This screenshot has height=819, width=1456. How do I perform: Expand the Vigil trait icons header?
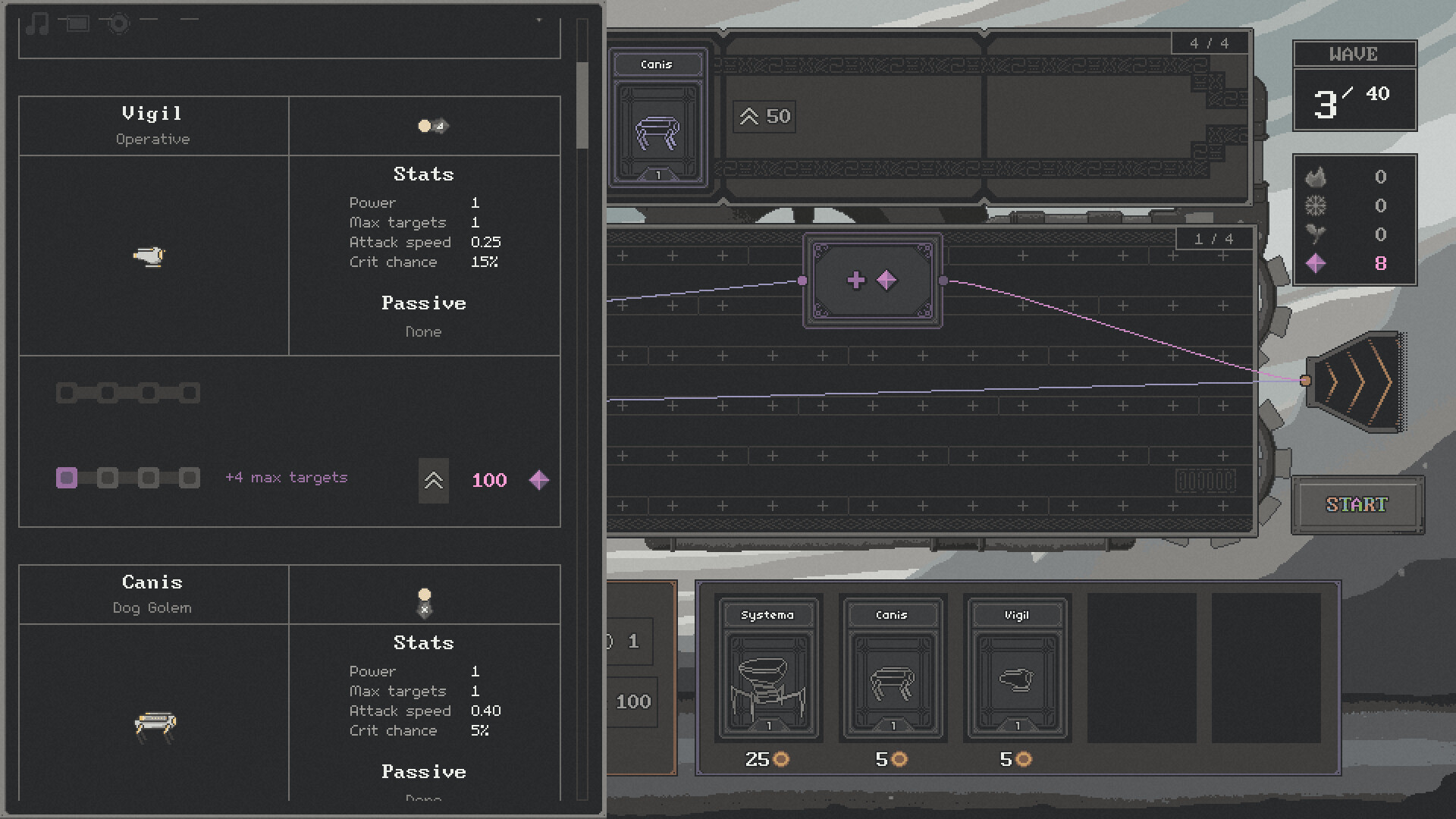(x=433, y=126)
